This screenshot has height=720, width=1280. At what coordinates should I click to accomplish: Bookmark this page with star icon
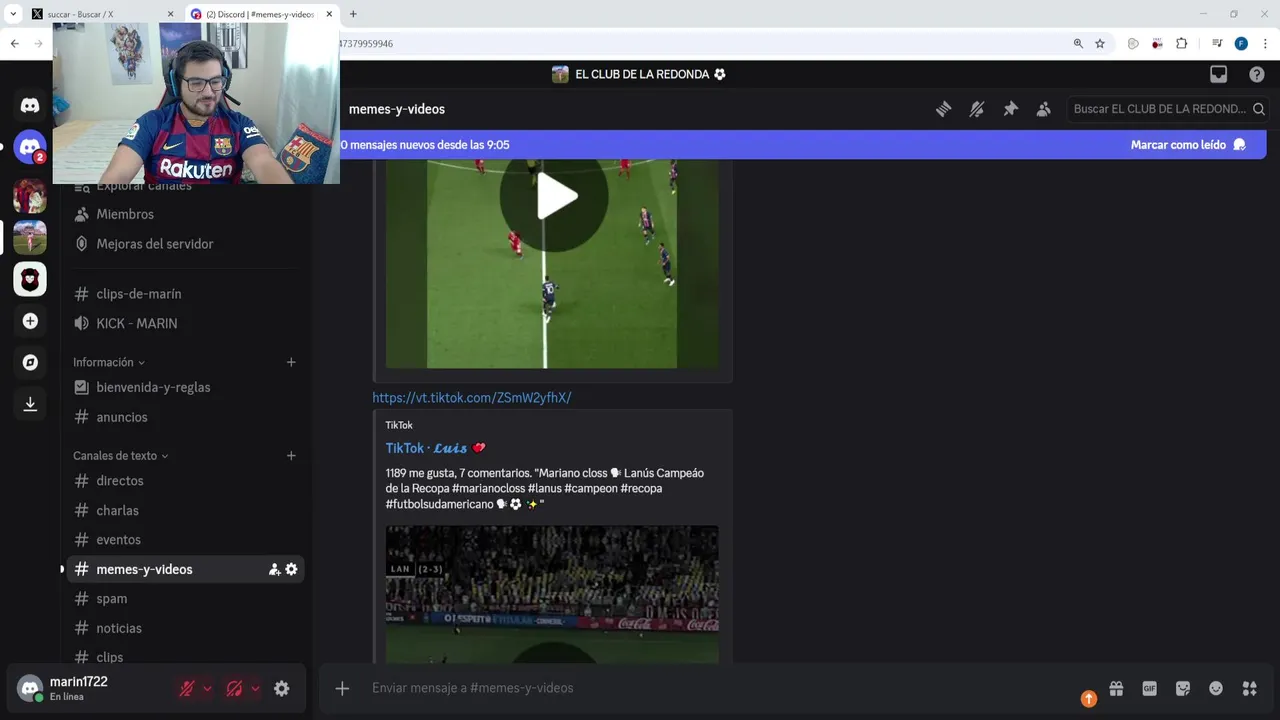point(1100,44)
